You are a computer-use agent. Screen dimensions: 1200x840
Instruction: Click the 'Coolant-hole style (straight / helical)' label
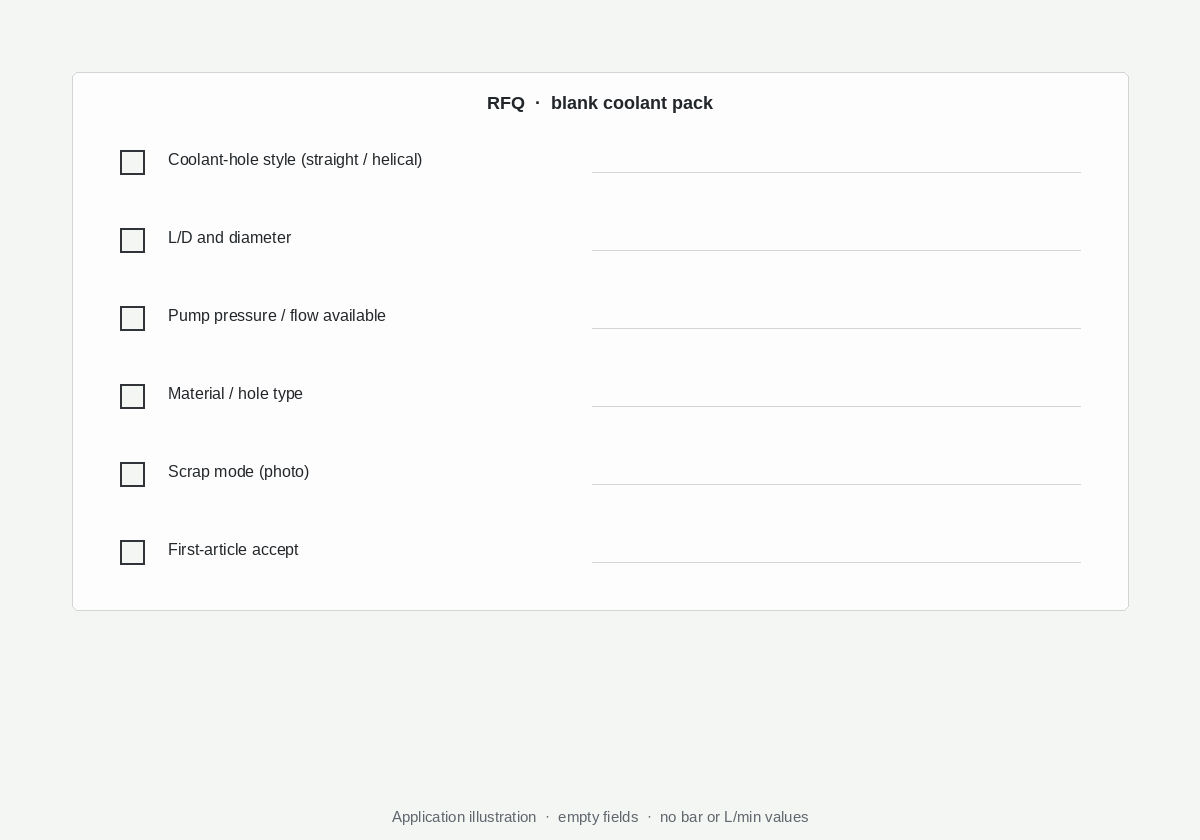coord(295,160)
